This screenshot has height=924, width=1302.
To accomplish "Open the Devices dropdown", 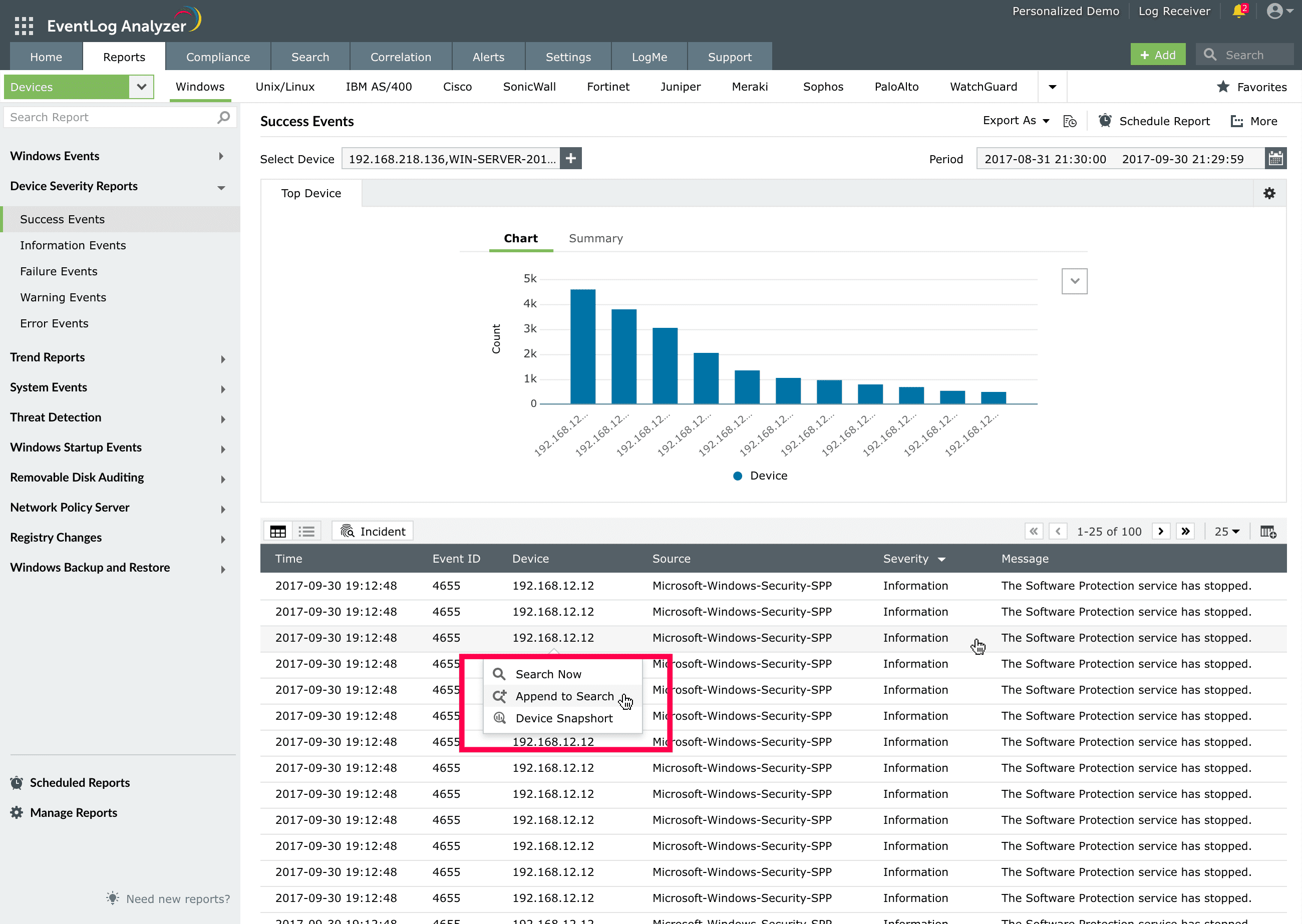I will point(141,87).
